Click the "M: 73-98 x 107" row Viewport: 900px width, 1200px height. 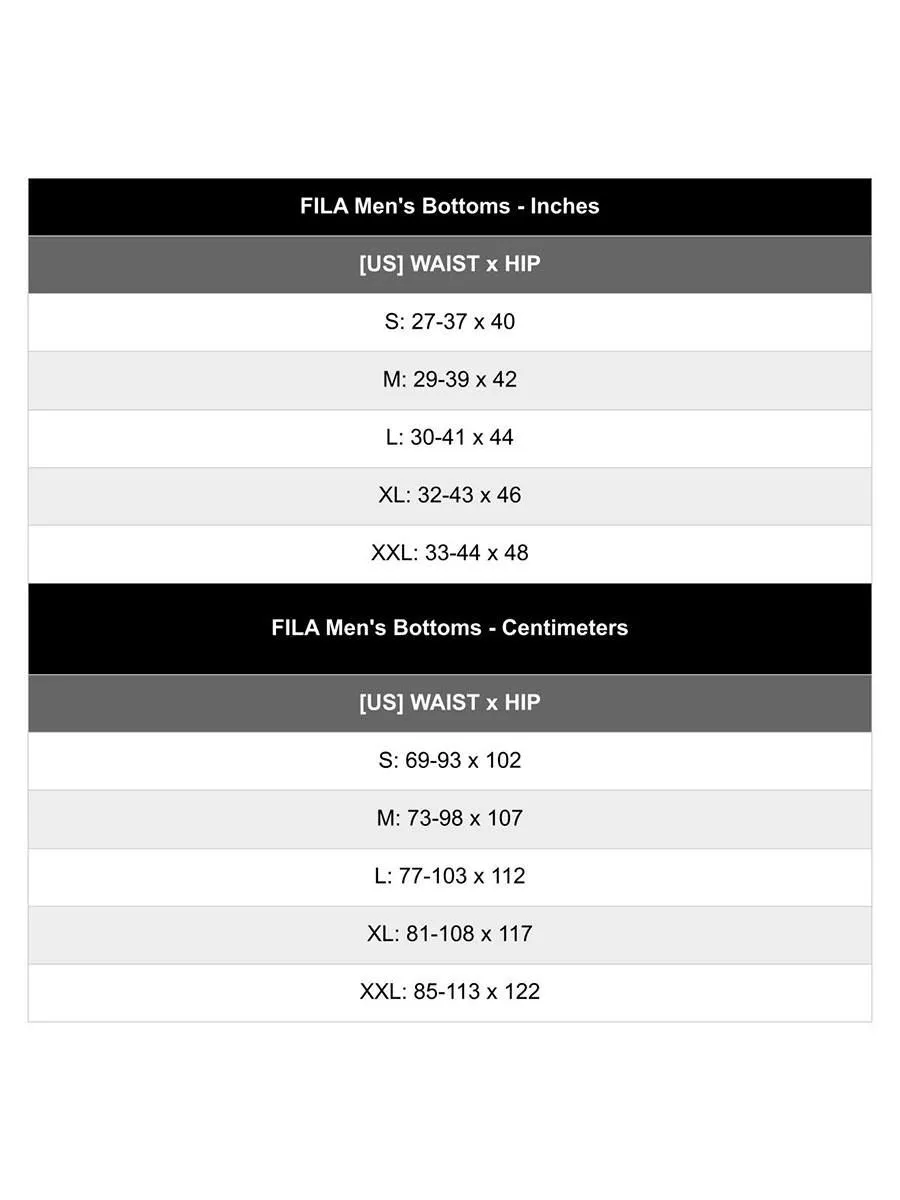tap(449, 819)
